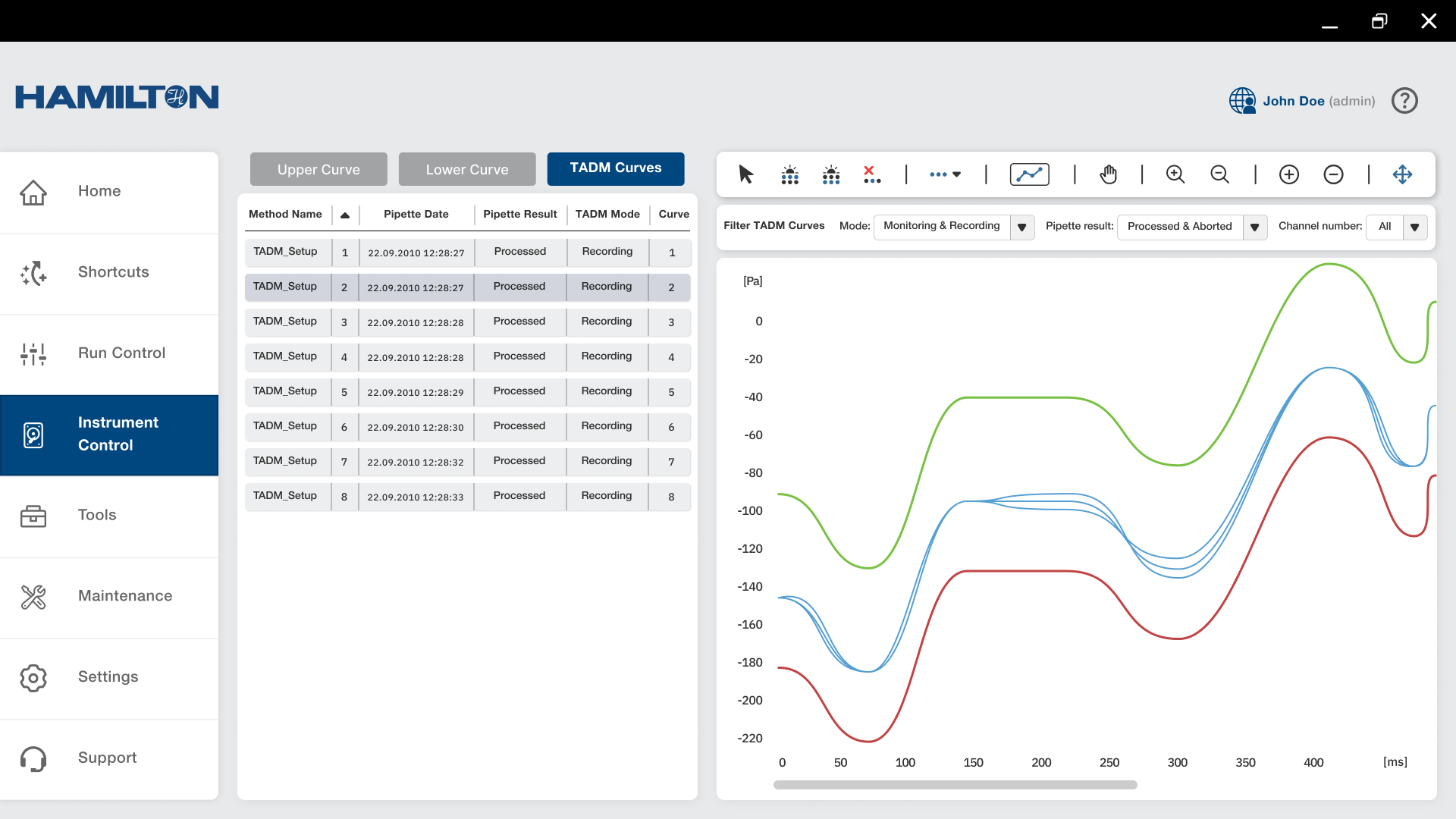Click the Maintenance wrench icon
Viewport: 1456px width, 819px height.
click(x=33, y=597)
